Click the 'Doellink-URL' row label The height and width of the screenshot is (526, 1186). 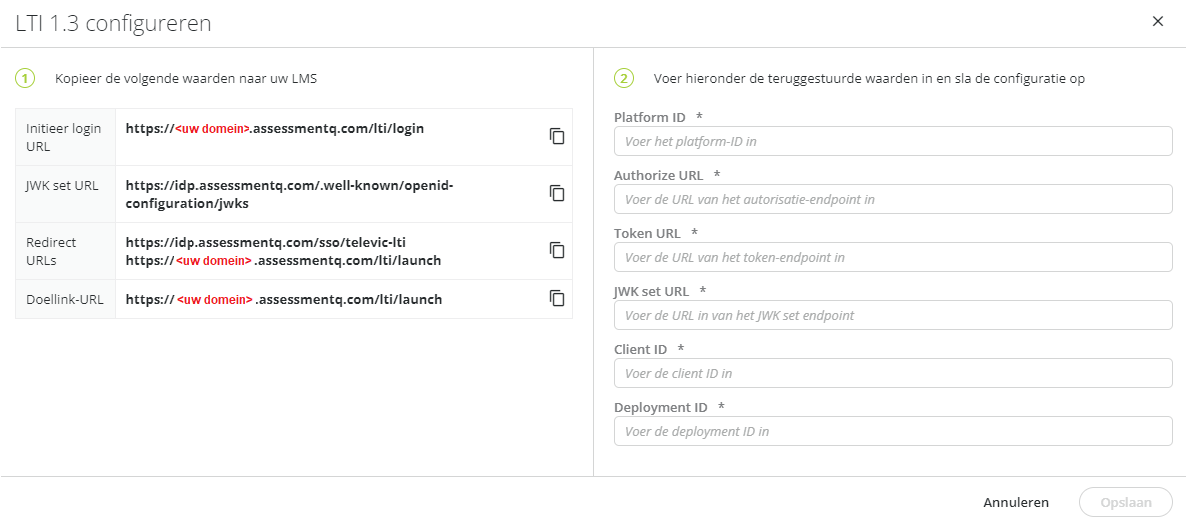click(x=64, y=300)
